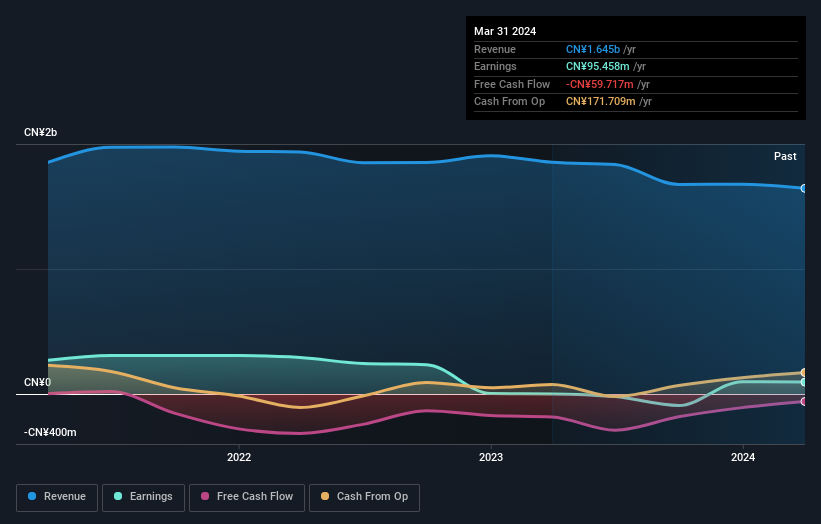Select the Earnings endpoint marker on chart
Image resolution: width=821 pixels, height=524 pixels.
tap(804, 382)
